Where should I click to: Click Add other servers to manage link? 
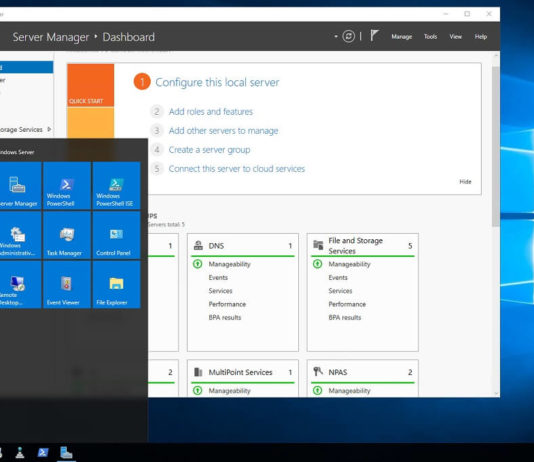pyautogui.click(x=223, y=131)
